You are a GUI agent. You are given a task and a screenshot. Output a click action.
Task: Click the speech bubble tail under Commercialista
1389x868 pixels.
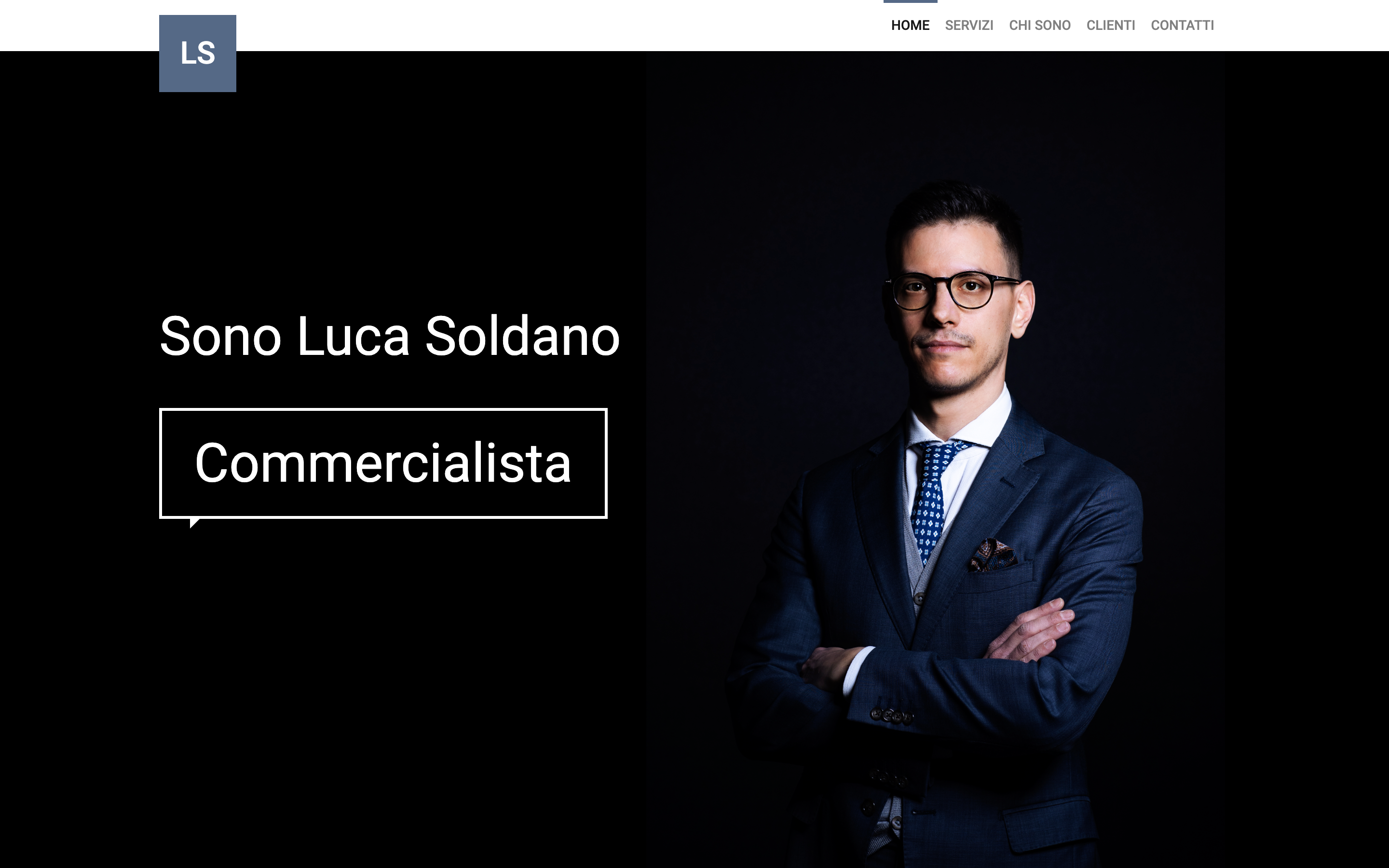[x=194, y=522]
